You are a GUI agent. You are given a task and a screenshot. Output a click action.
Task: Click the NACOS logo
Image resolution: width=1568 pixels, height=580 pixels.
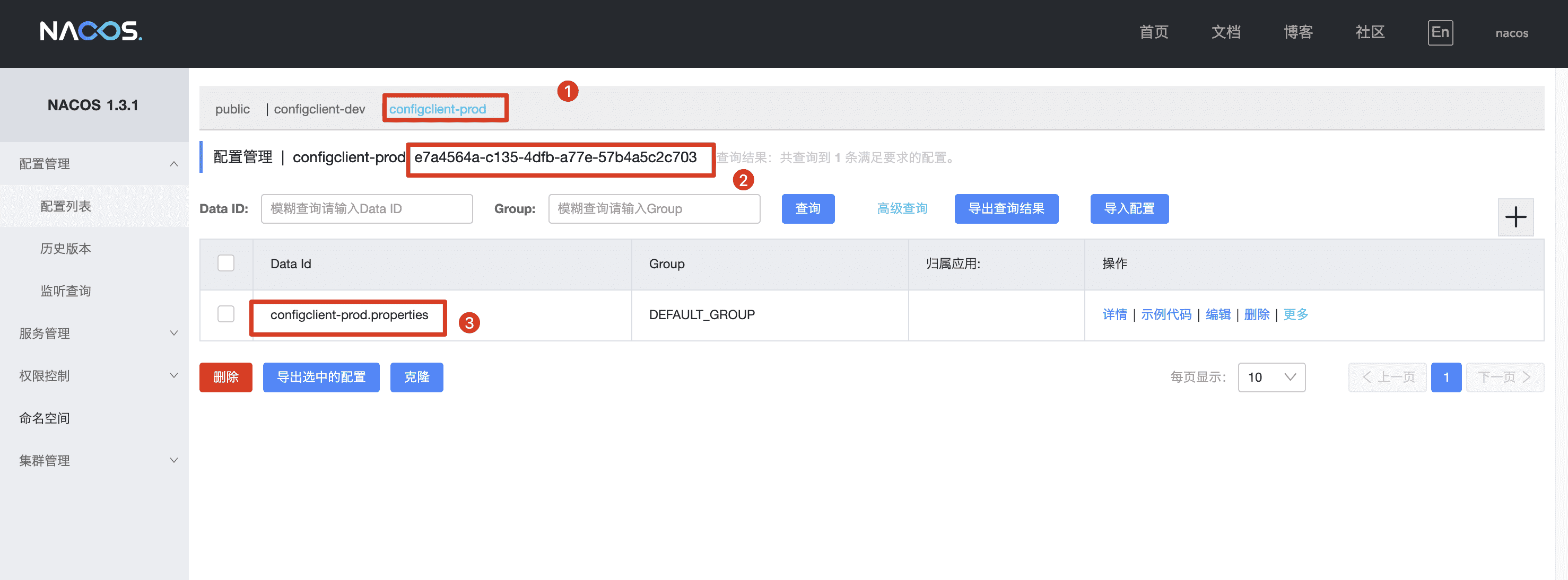pyautogui.click(x=91, y=31)
